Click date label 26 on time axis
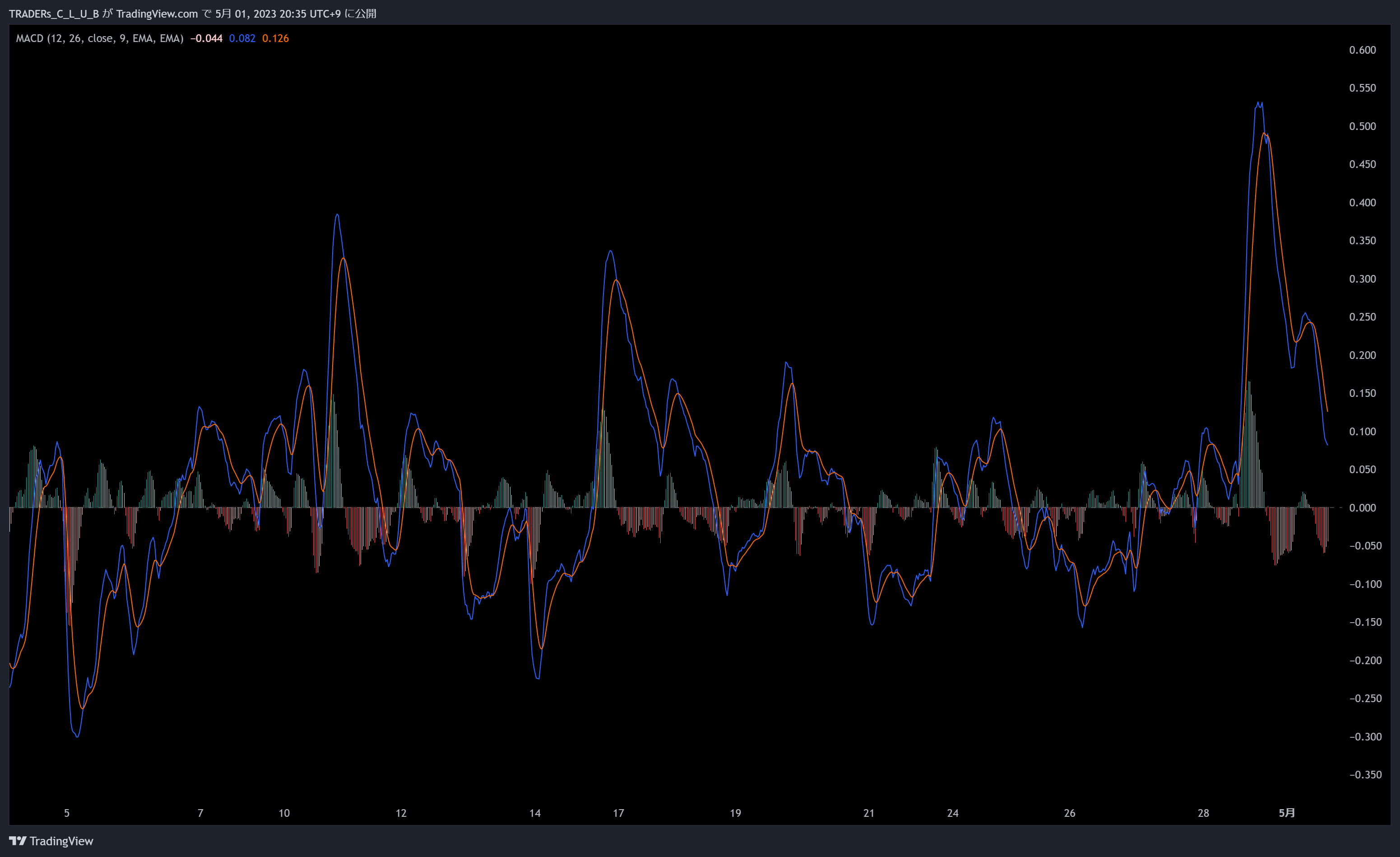Viewport: 1400px width, 857px height. click(x=1069, y=813)
